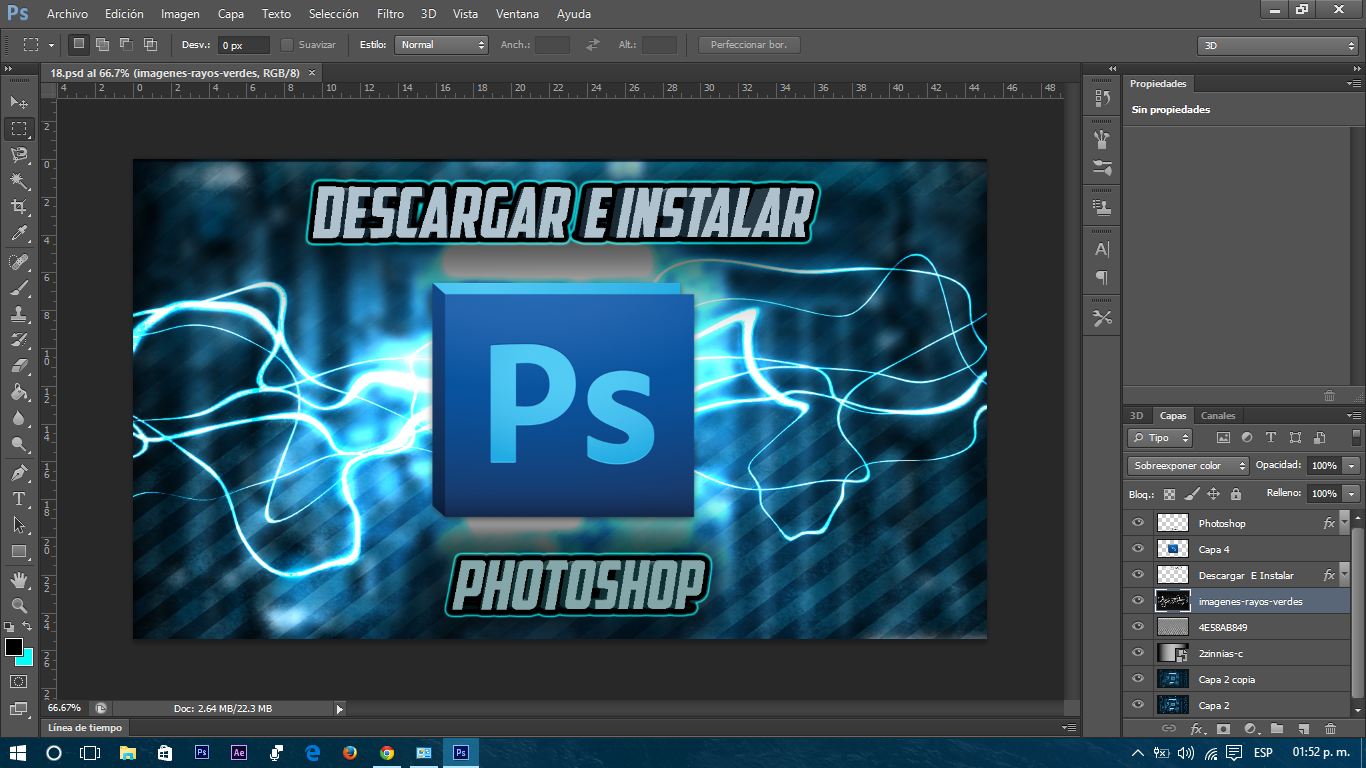Open the Tipo layer filter dropdown

[x=1160, y=438]
